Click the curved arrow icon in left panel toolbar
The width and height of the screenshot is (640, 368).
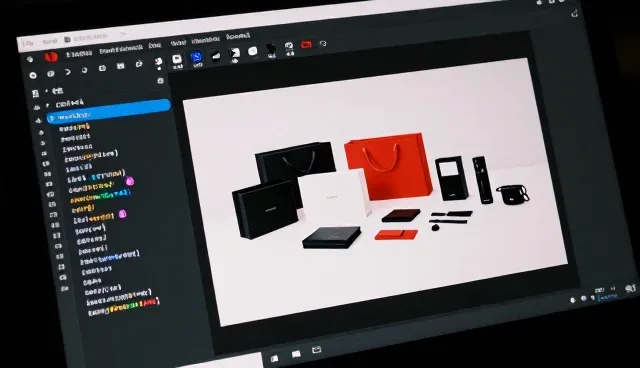68,72
